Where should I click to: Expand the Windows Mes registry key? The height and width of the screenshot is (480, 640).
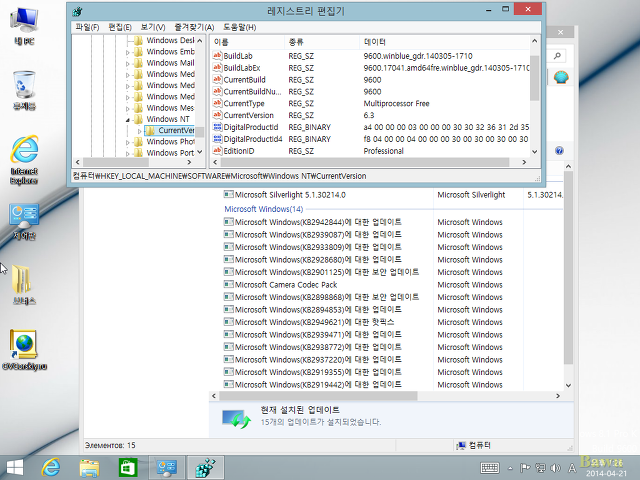[x=128, y=109]
